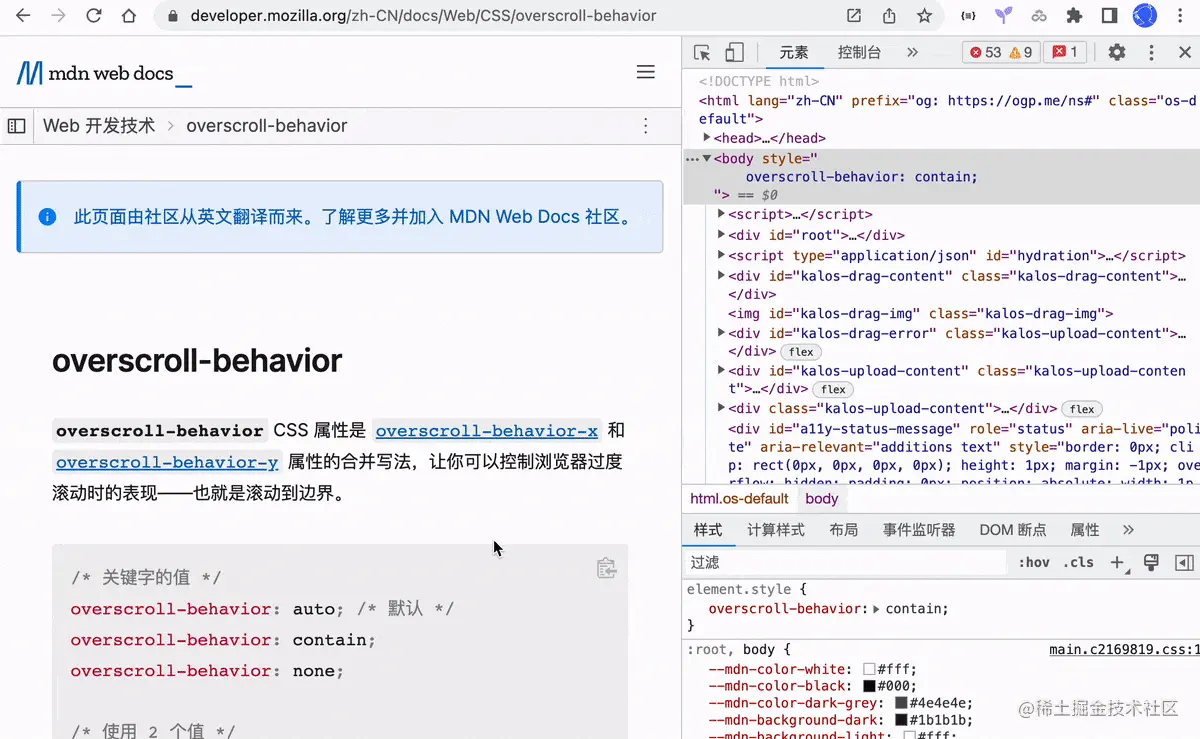Open the extensions puzzle piece menu
Screen dimensions: 1200x739
coord(1075,16)
